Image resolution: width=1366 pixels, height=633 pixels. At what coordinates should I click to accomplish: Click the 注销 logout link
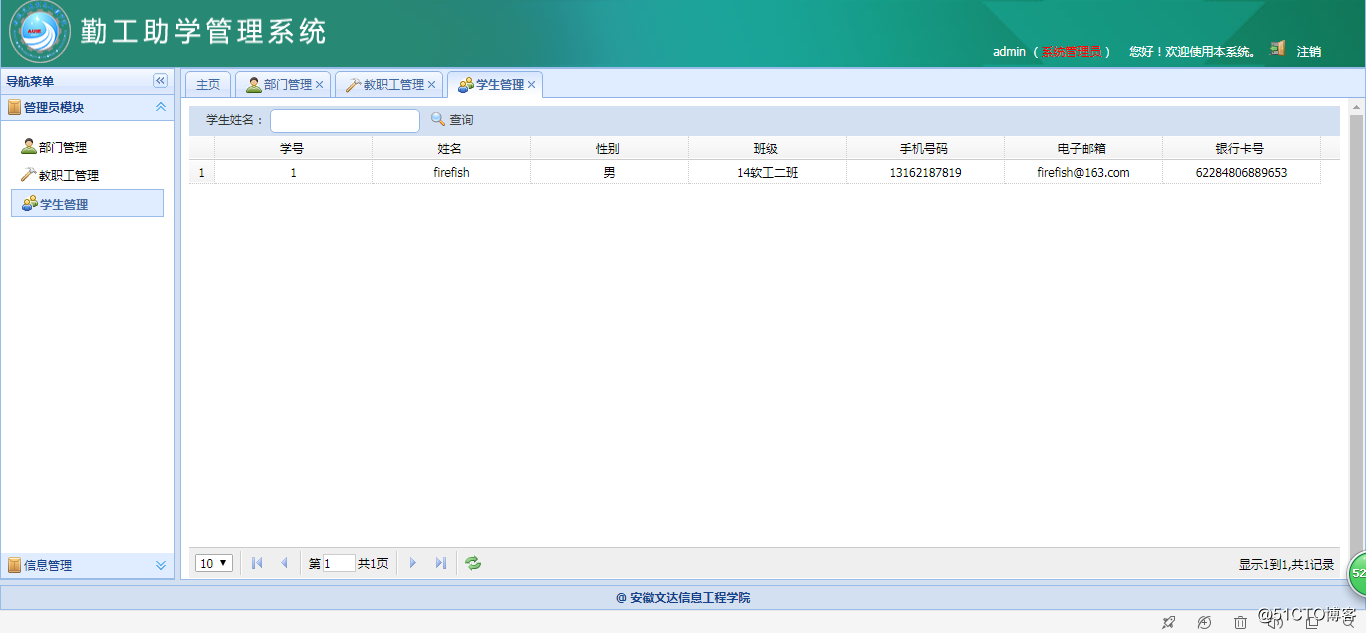pyautogui.click(x=1309, y=51)
